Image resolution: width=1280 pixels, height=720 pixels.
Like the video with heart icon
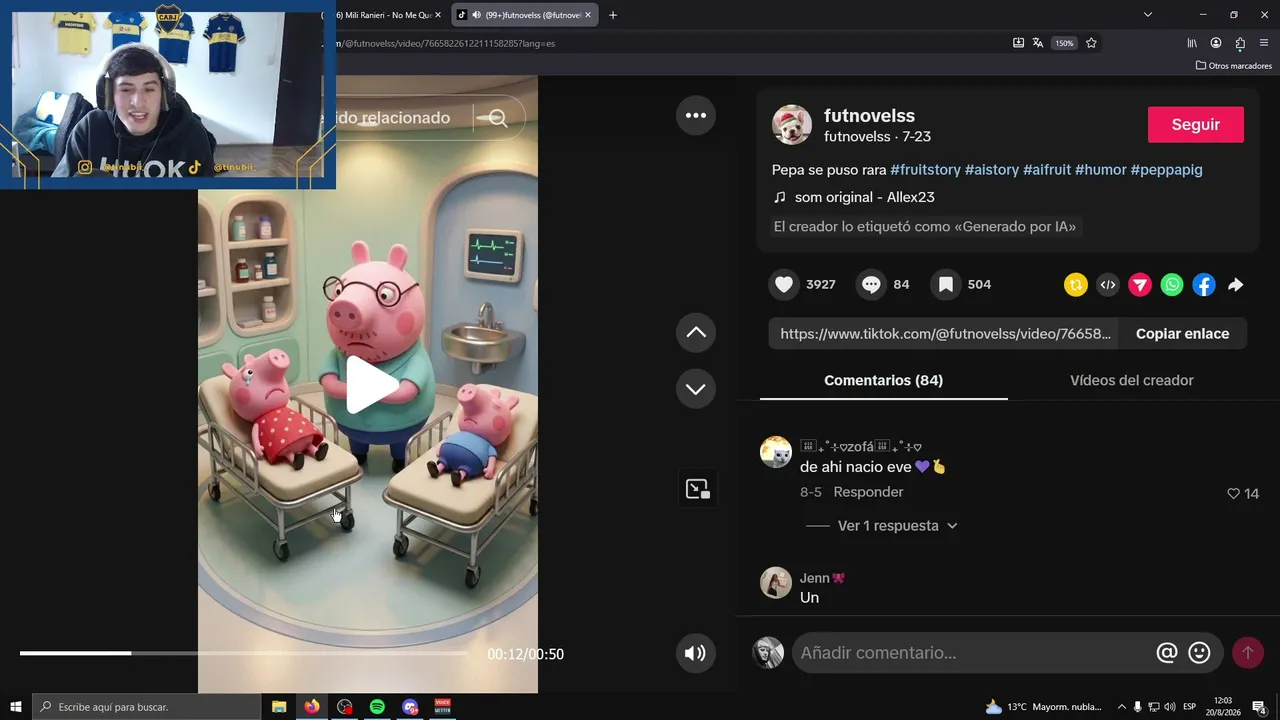tap(784, 285)
